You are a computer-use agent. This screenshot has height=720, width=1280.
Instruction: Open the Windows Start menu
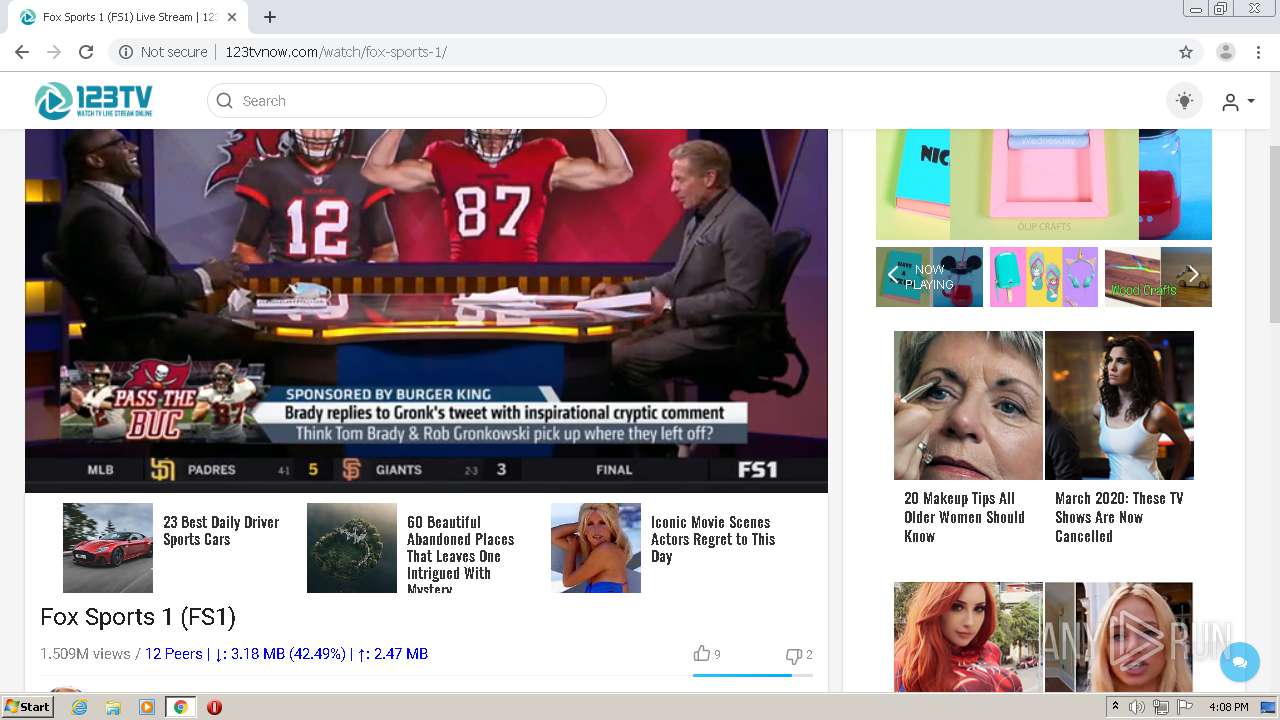[x=27, y=706]
